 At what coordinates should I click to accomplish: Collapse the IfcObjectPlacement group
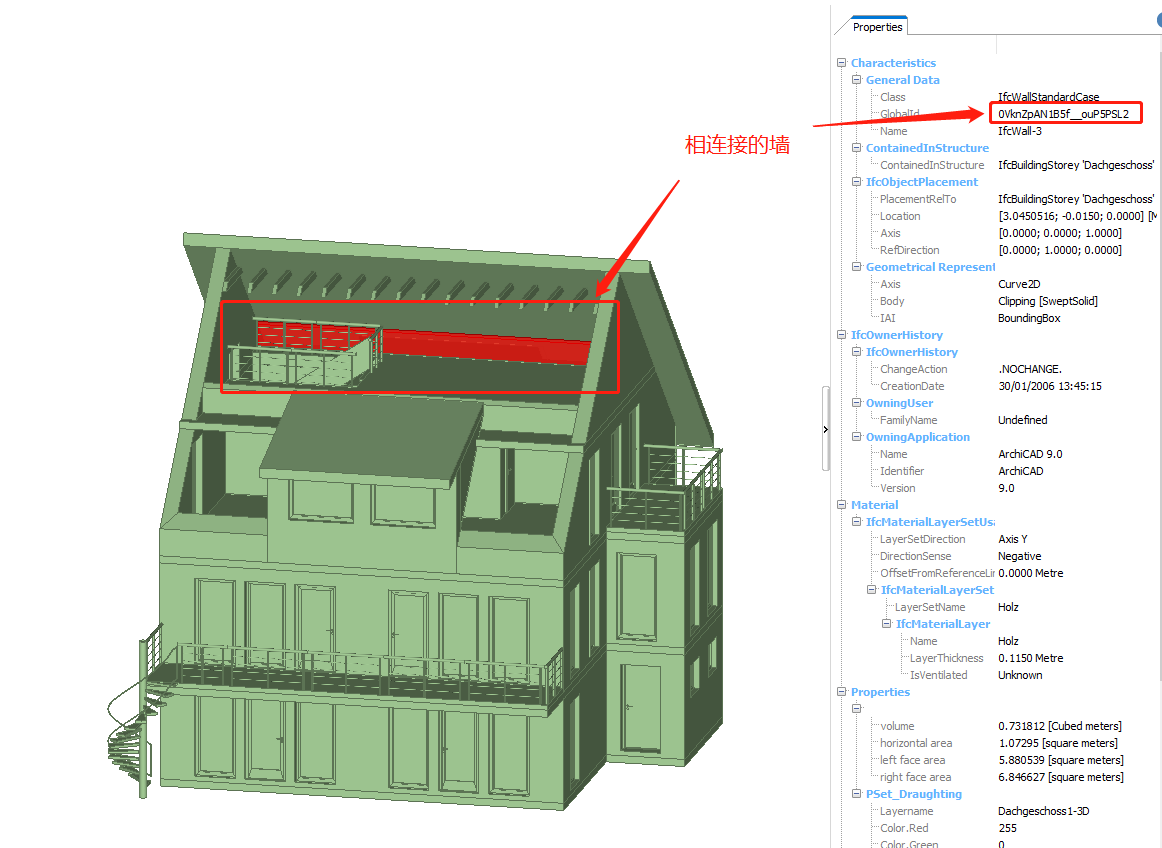[857, 182]
